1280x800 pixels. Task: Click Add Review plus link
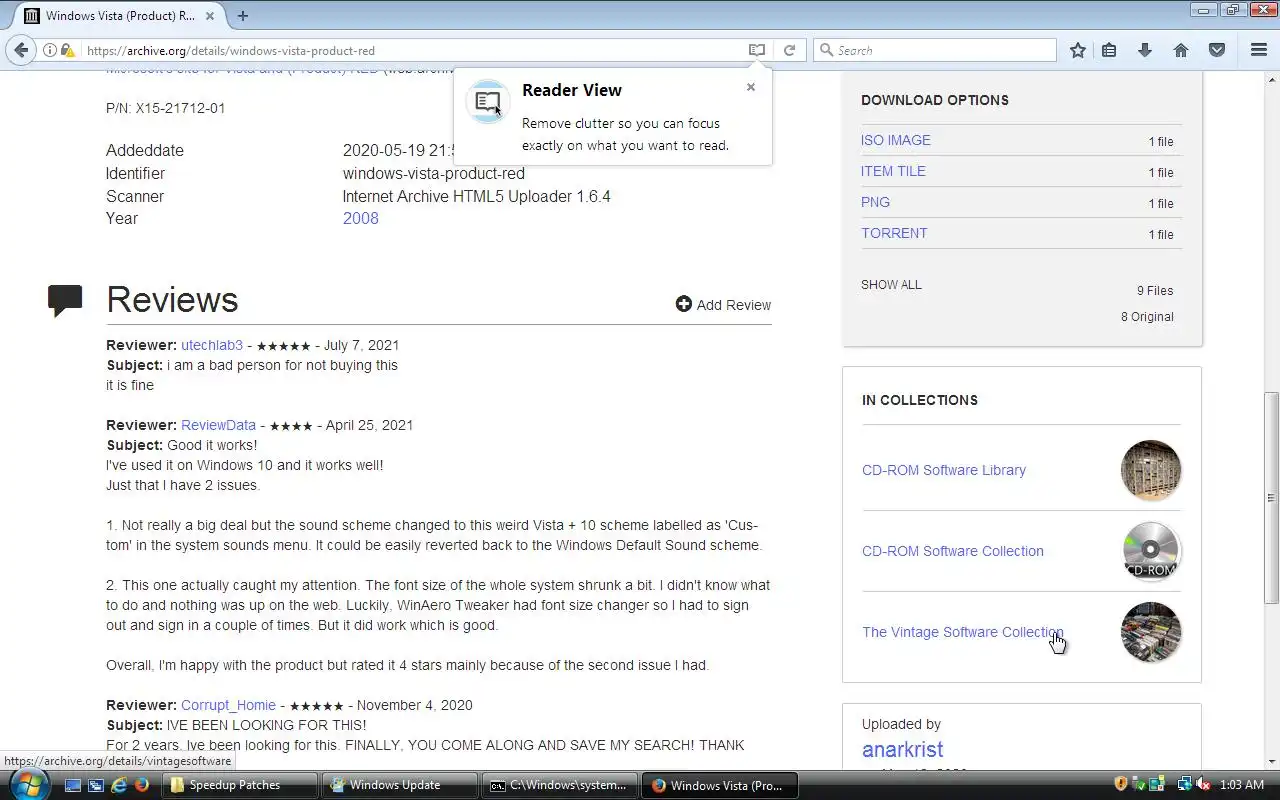723,305
